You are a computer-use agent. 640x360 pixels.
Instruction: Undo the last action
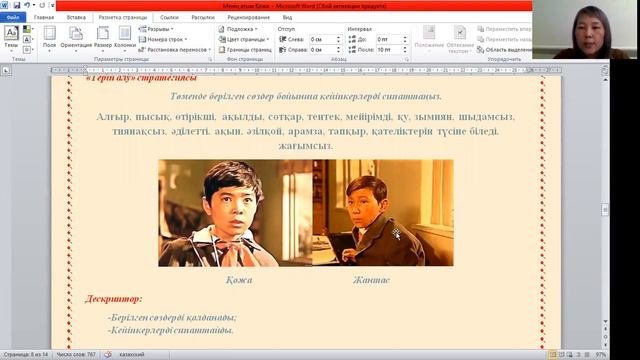(27, 5)
